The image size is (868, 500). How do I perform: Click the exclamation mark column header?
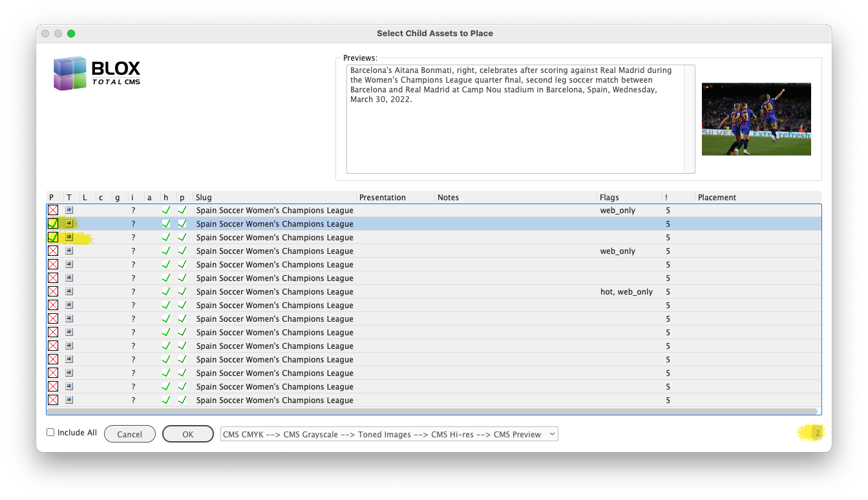[666, 197]
